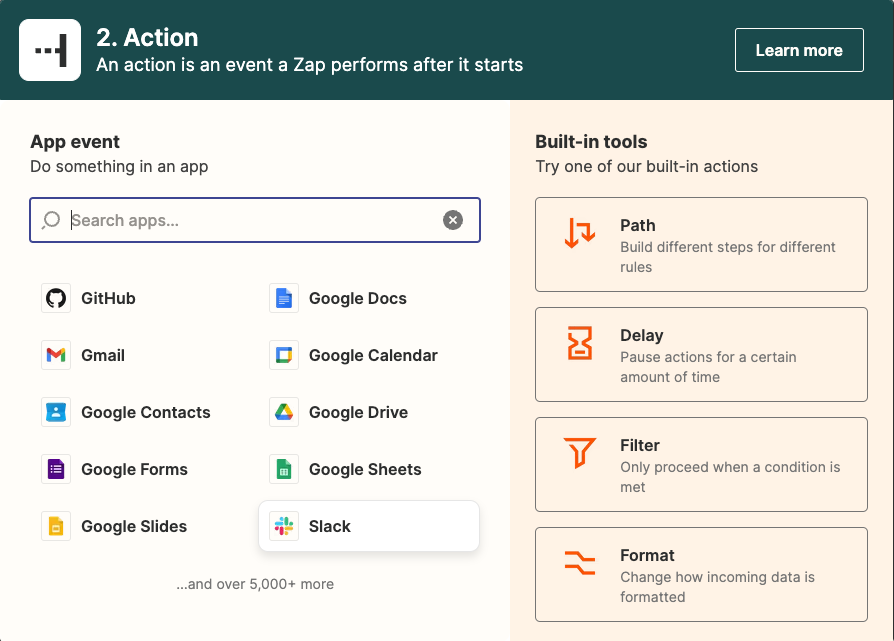Screen dimensions: 894x641
Task: Click the Google Drive icon
Action: 284,412
